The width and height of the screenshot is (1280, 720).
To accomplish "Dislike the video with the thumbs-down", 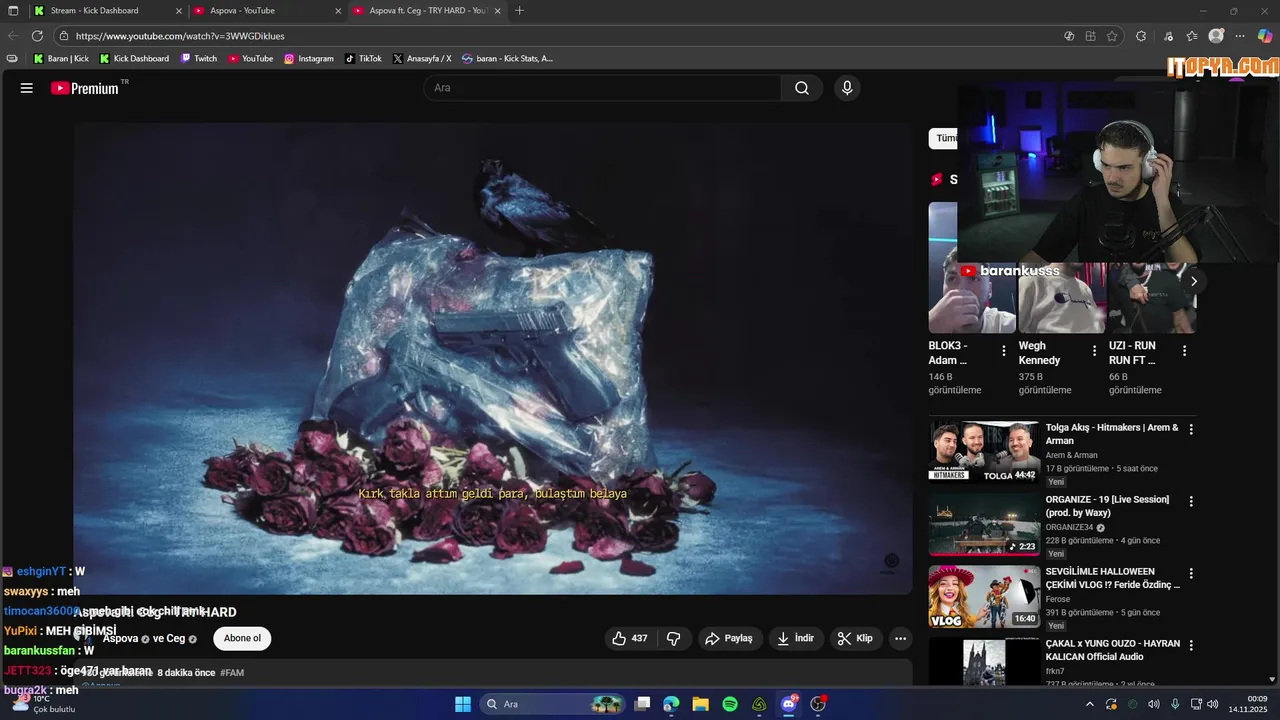I will click(674, 638).
